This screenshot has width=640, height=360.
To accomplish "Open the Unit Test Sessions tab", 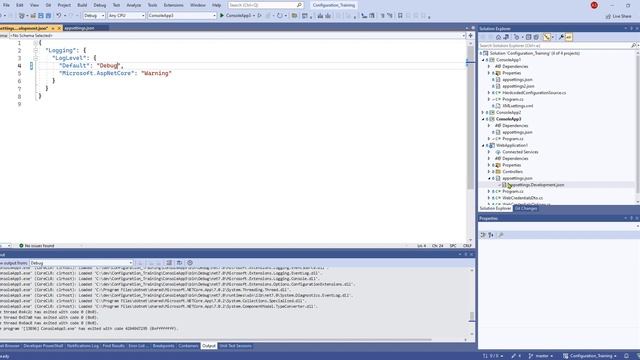I will point(236,346).
